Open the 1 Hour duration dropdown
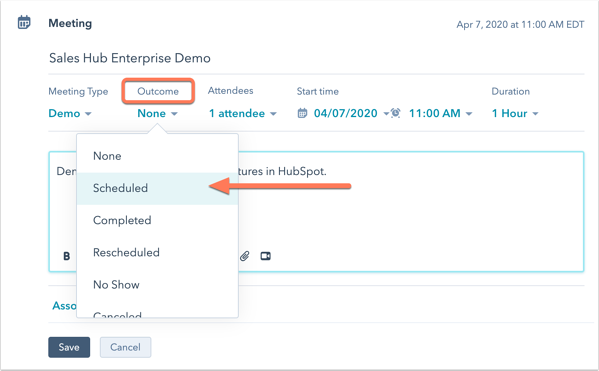 tap(515, 113)
